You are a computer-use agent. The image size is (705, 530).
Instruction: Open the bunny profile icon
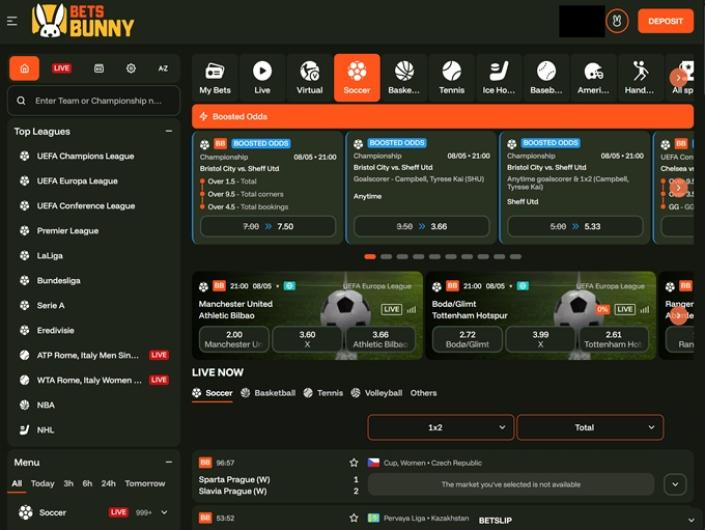(616, 21)
